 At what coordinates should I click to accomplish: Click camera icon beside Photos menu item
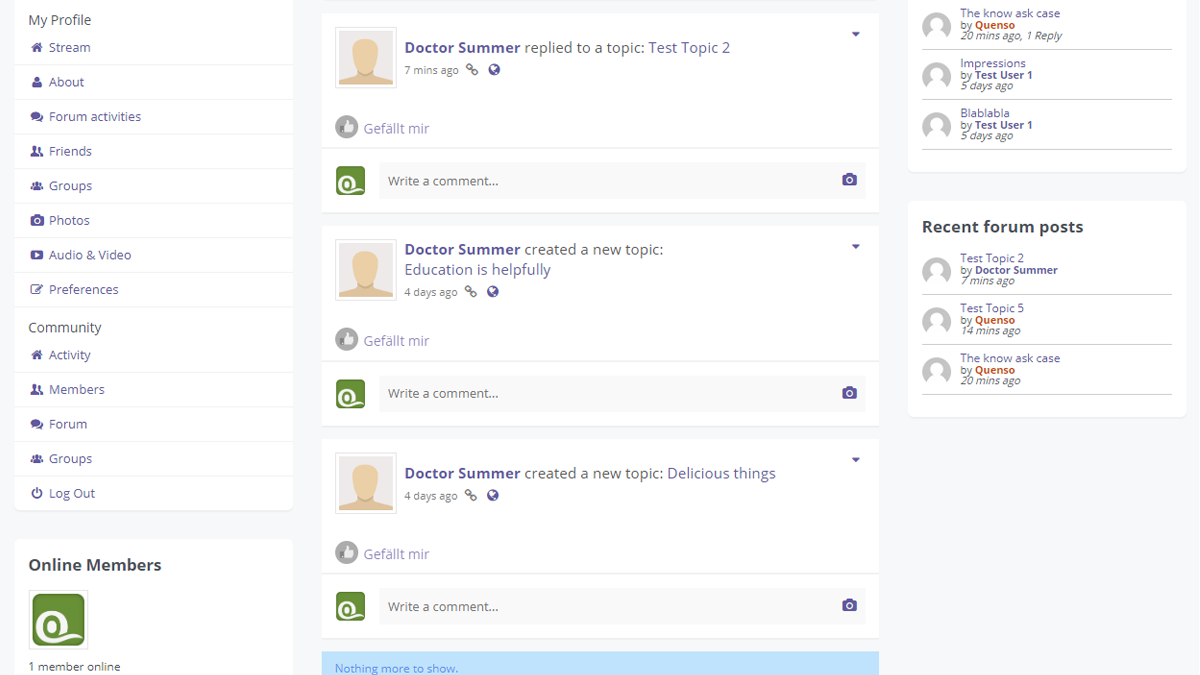37,220
